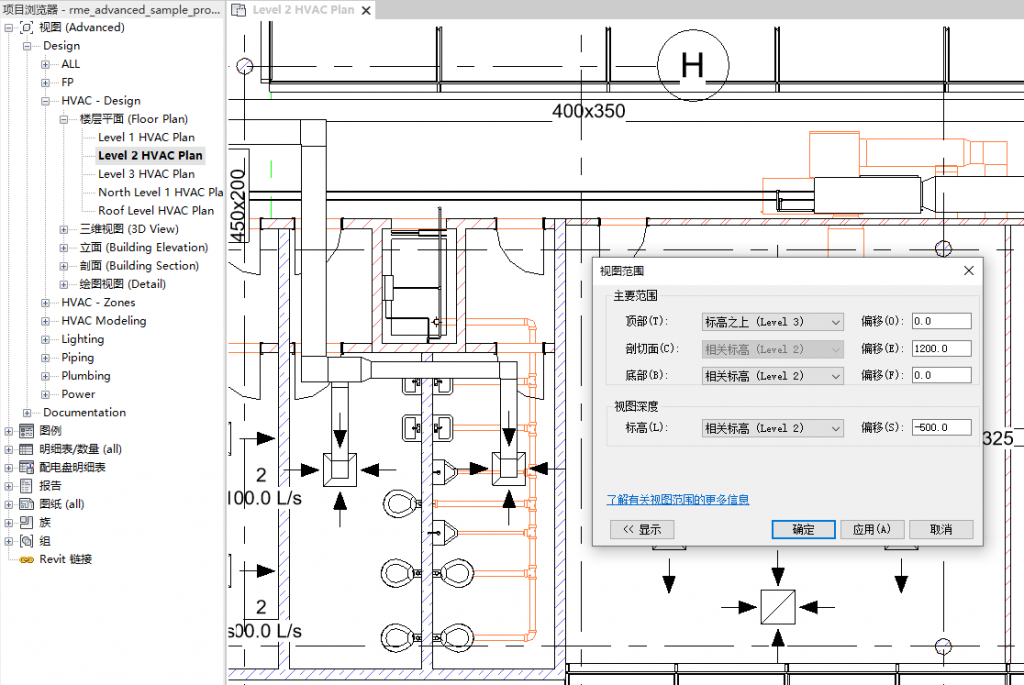Viewport: 1024px width, 685px height.
Task: Collapse the 视图 (Advanced) root node
Action: pyautogui.click(x=8, y=27)
